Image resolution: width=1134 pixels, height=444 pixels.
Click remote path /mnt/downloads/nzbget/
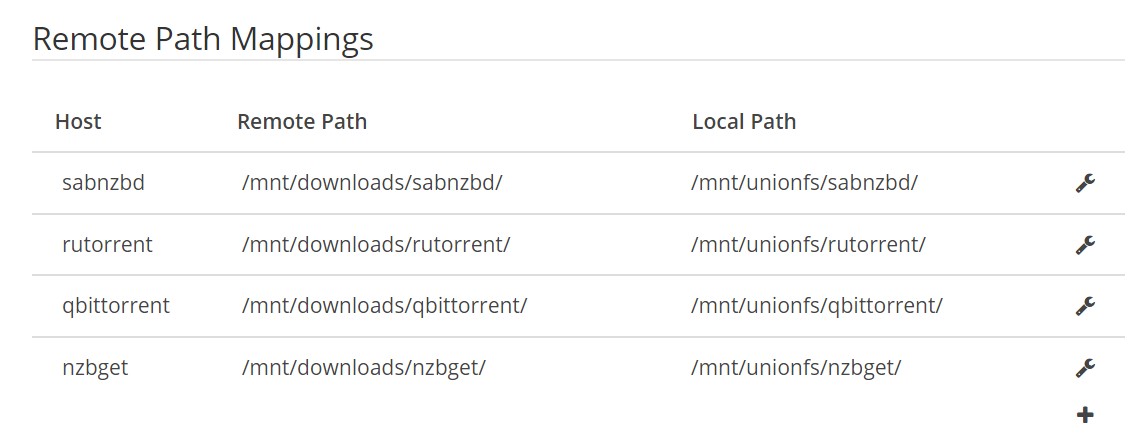364,368
